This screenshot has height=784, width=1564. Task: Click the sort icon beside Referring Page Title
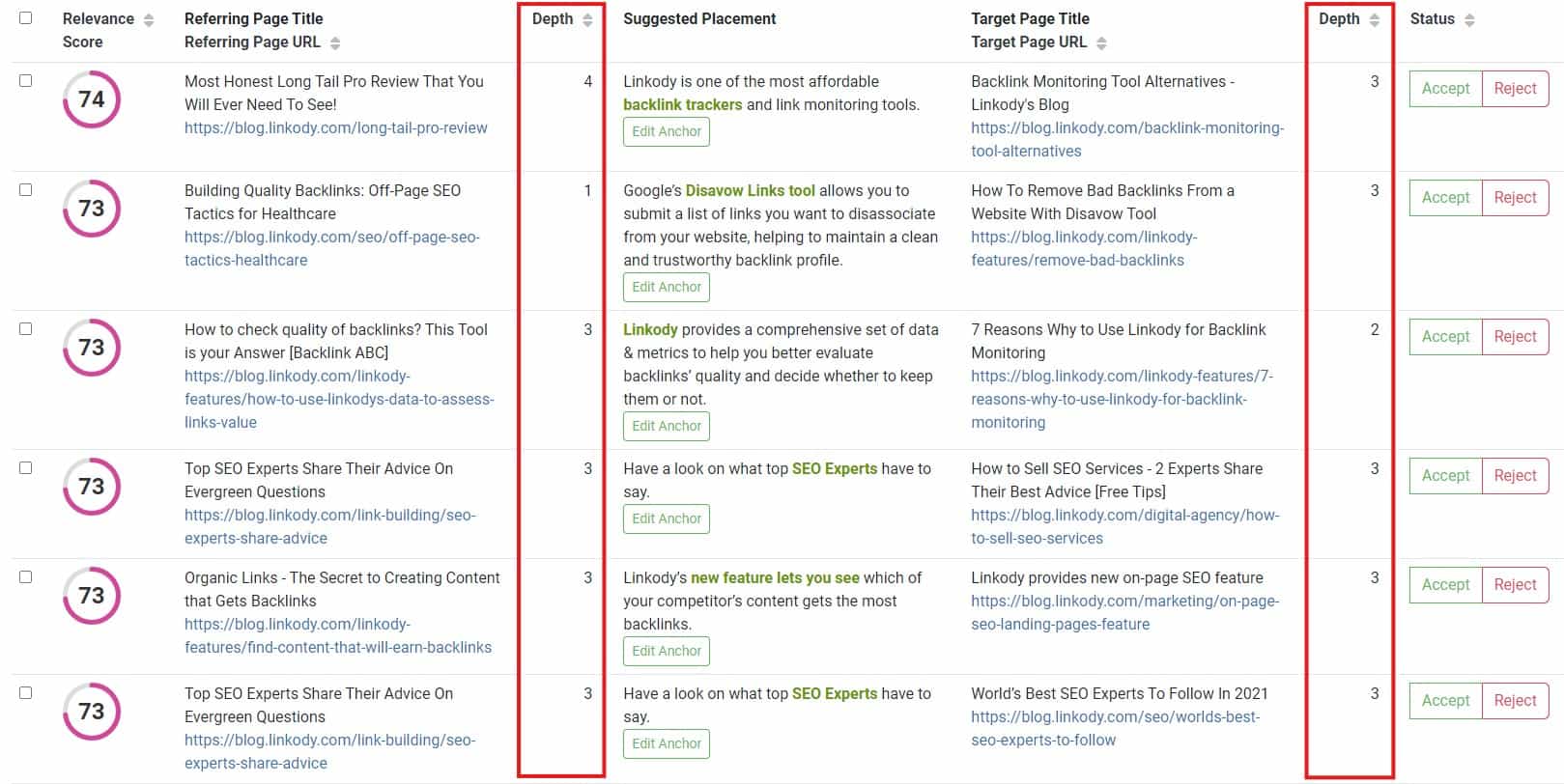point(335,42)
